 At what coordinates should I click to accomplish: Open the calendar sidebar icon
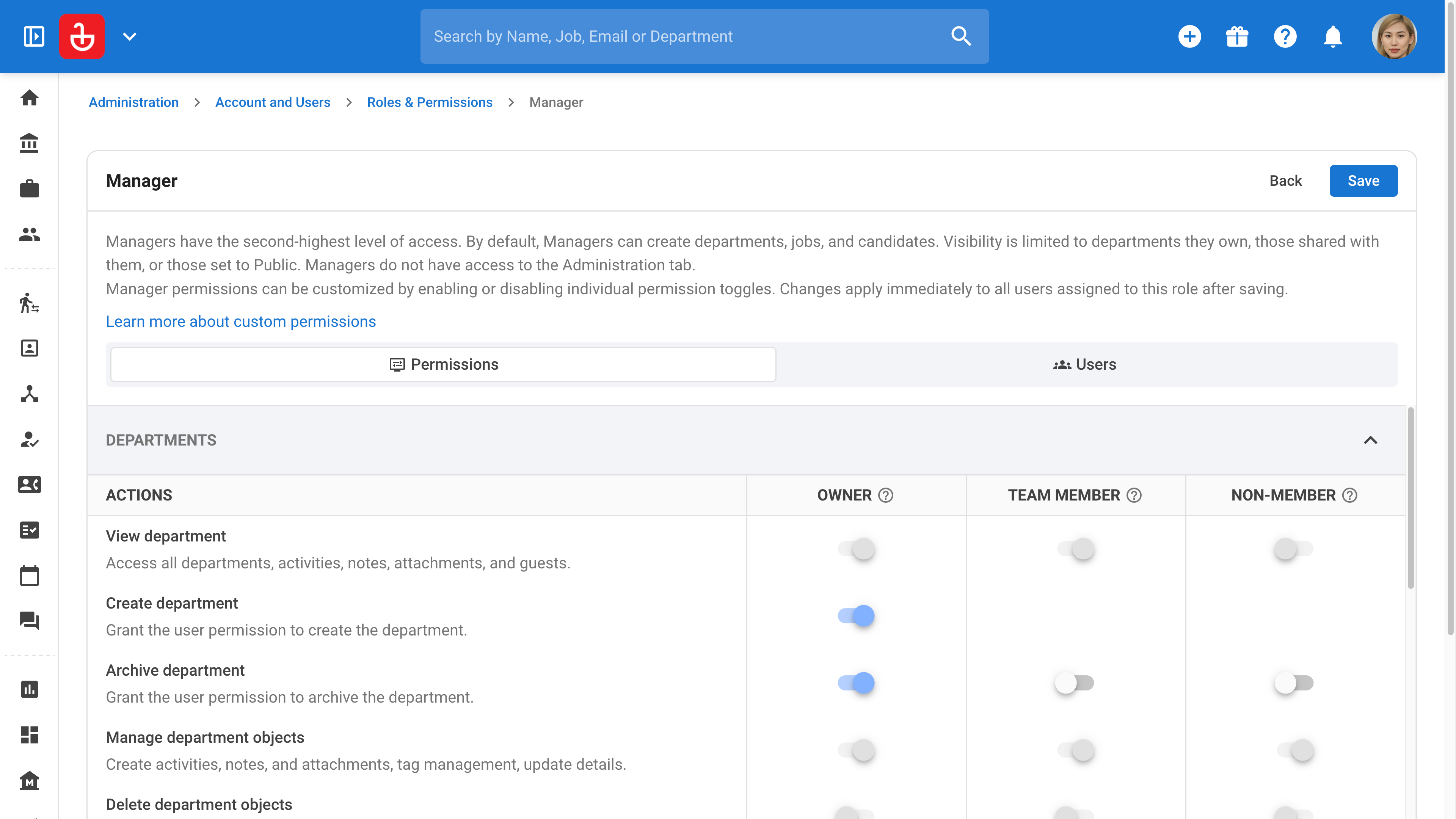click(x=30, y=576)
